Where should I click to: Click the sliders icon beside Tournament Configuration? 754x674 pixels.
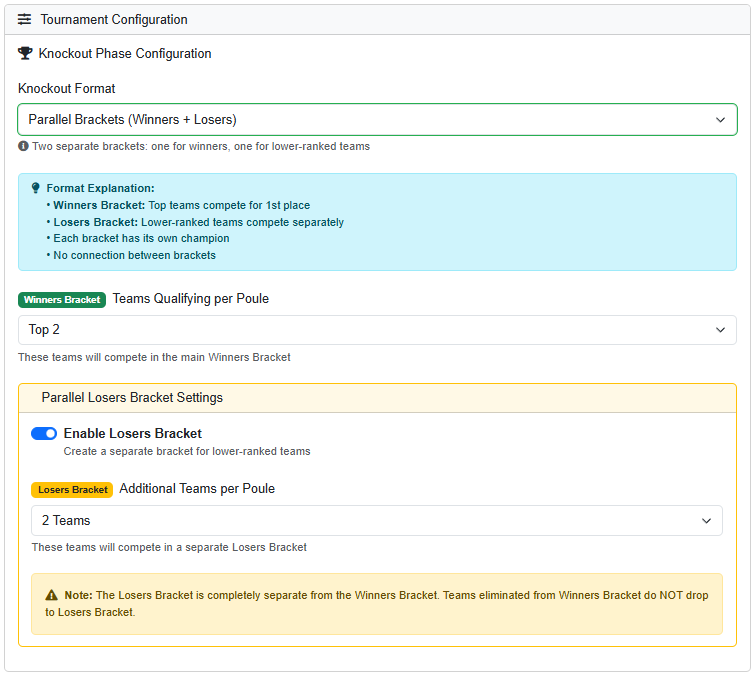click(25, 19)
